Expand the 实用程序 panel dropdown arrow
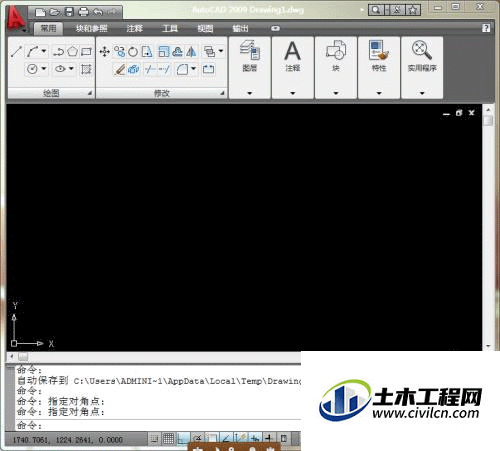This screenshot has height=451, width=500. pos(422,93)
